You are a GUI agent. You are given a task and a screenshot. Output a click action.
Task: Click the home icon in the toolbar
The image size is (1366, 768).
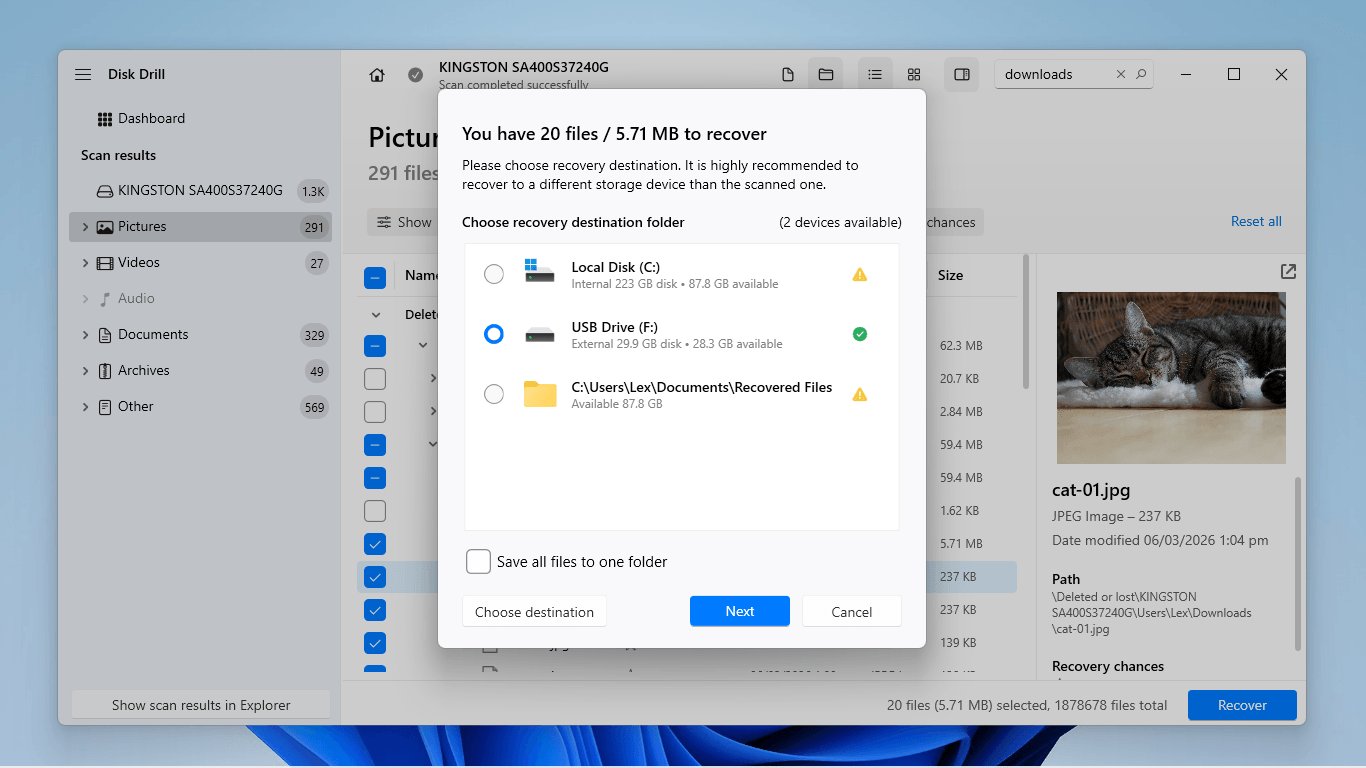pos(377,75)
